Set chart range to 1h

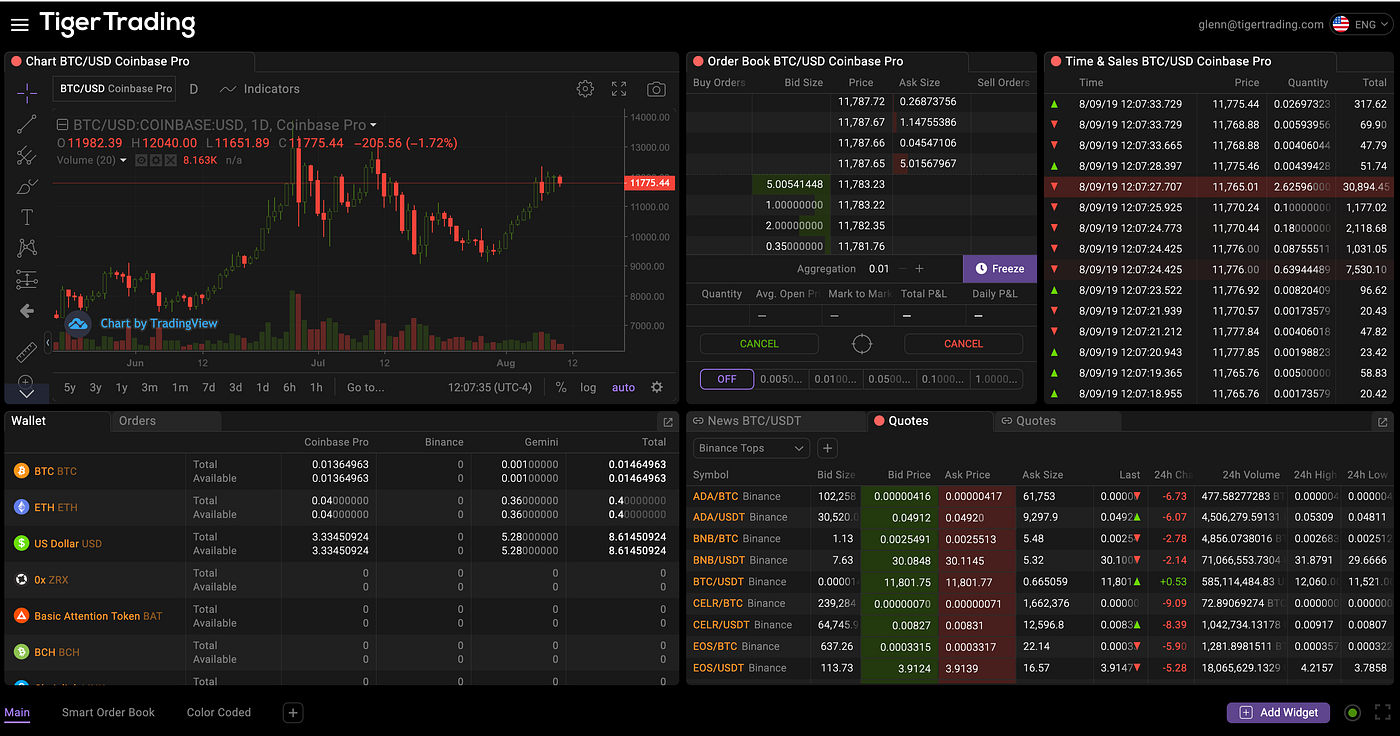316,387
